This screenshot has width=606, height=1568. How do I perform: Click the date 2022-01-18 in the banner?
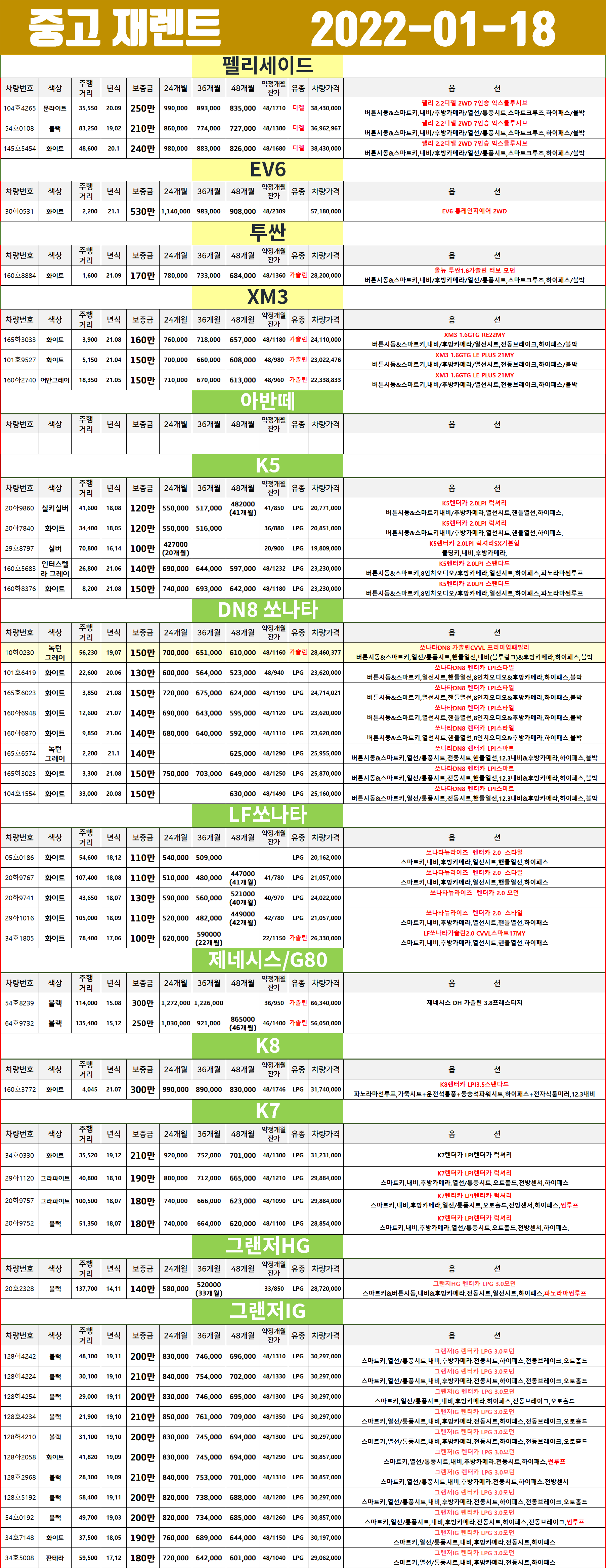click(x=433, y=29)
